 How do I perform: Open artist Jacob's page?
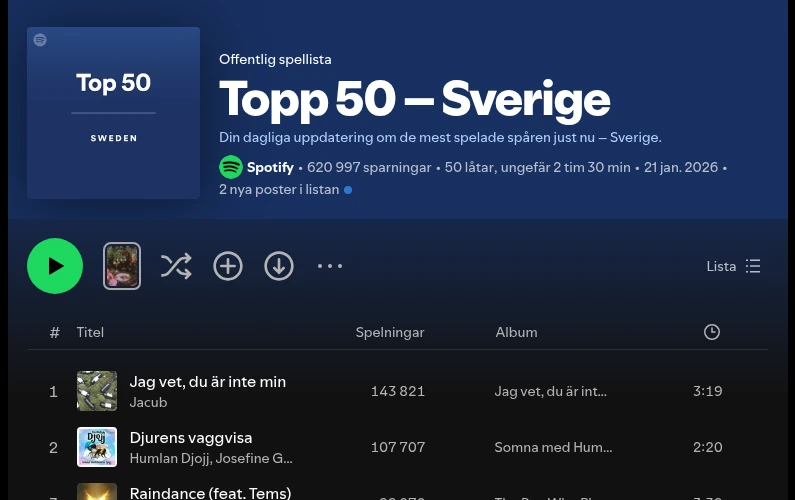tap(148, 402)
